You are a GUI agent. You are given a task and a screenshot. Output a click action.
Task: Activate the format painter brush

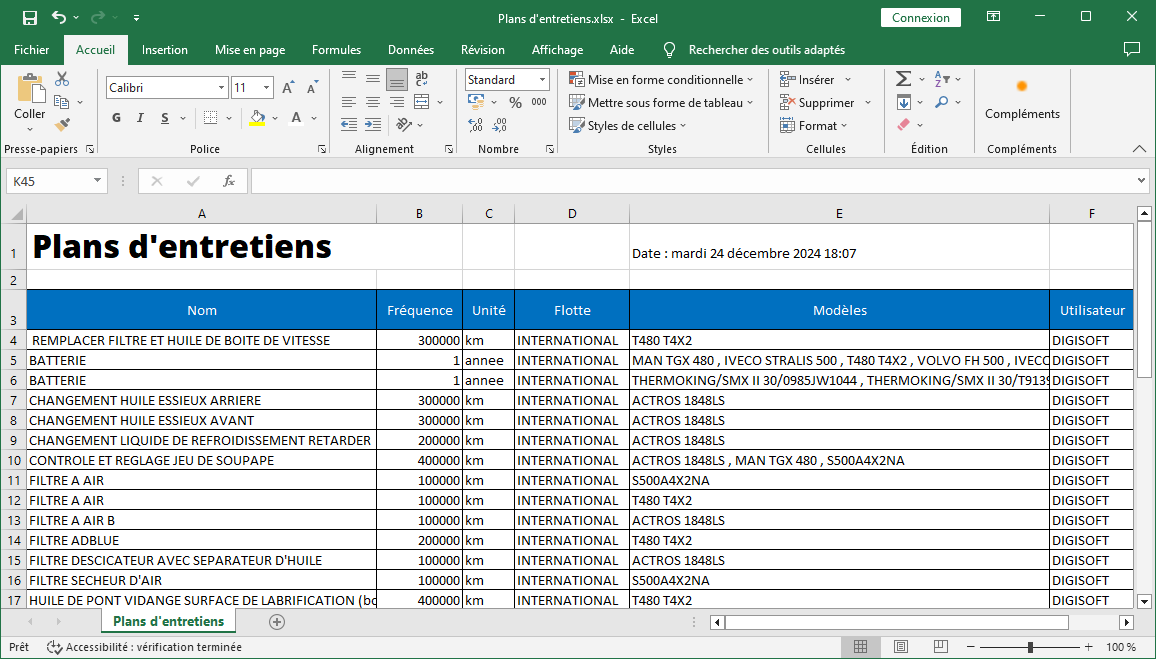[63, 125]
